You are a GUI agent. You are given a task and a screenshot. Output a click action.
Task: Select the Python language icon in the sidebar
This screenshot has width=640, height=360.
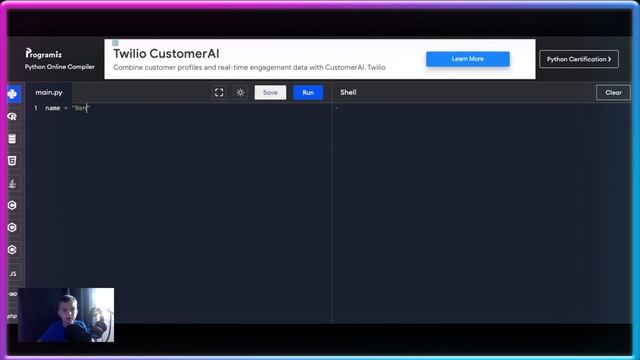tap(12, 94)
